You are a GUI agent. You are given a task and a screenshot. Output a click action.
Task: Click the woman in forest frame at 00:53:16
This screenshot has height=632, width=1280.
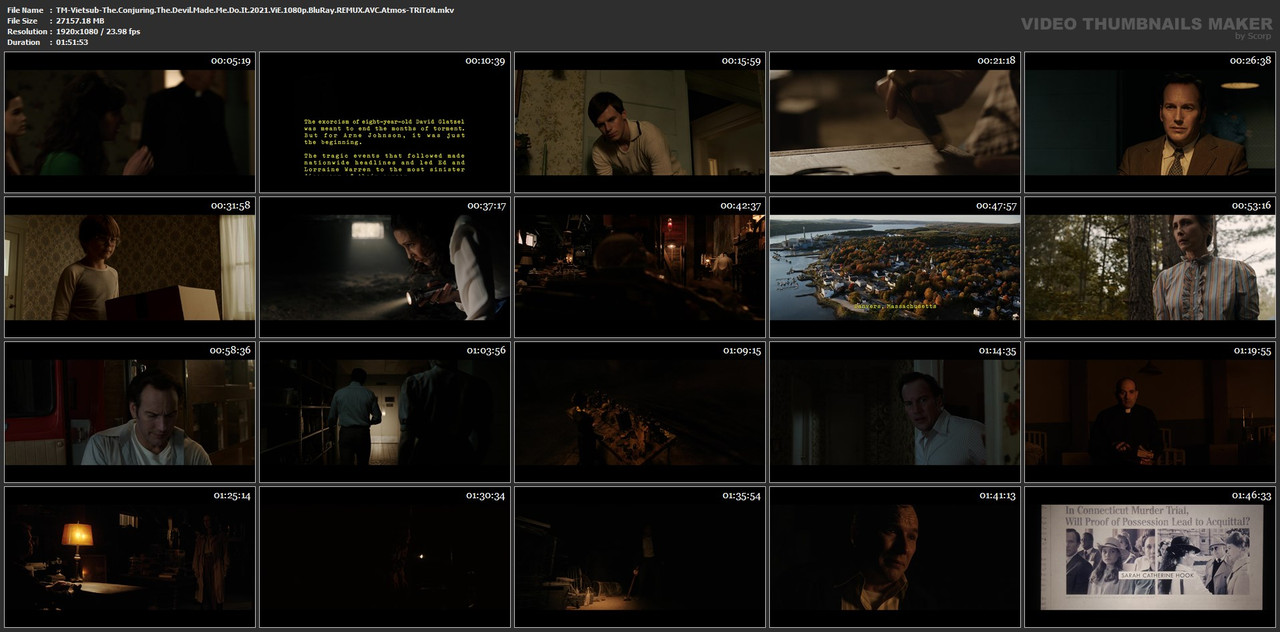coord(1150,267)
